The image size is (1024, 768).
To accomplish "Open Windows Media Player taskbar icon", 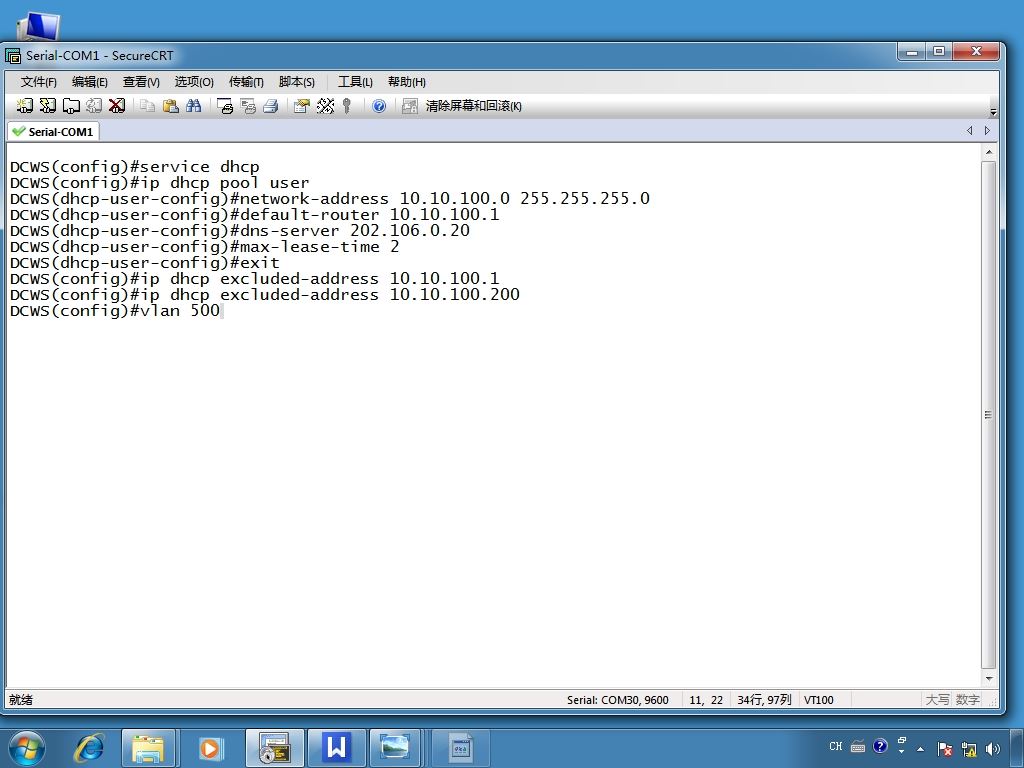I will coord(210,748).
